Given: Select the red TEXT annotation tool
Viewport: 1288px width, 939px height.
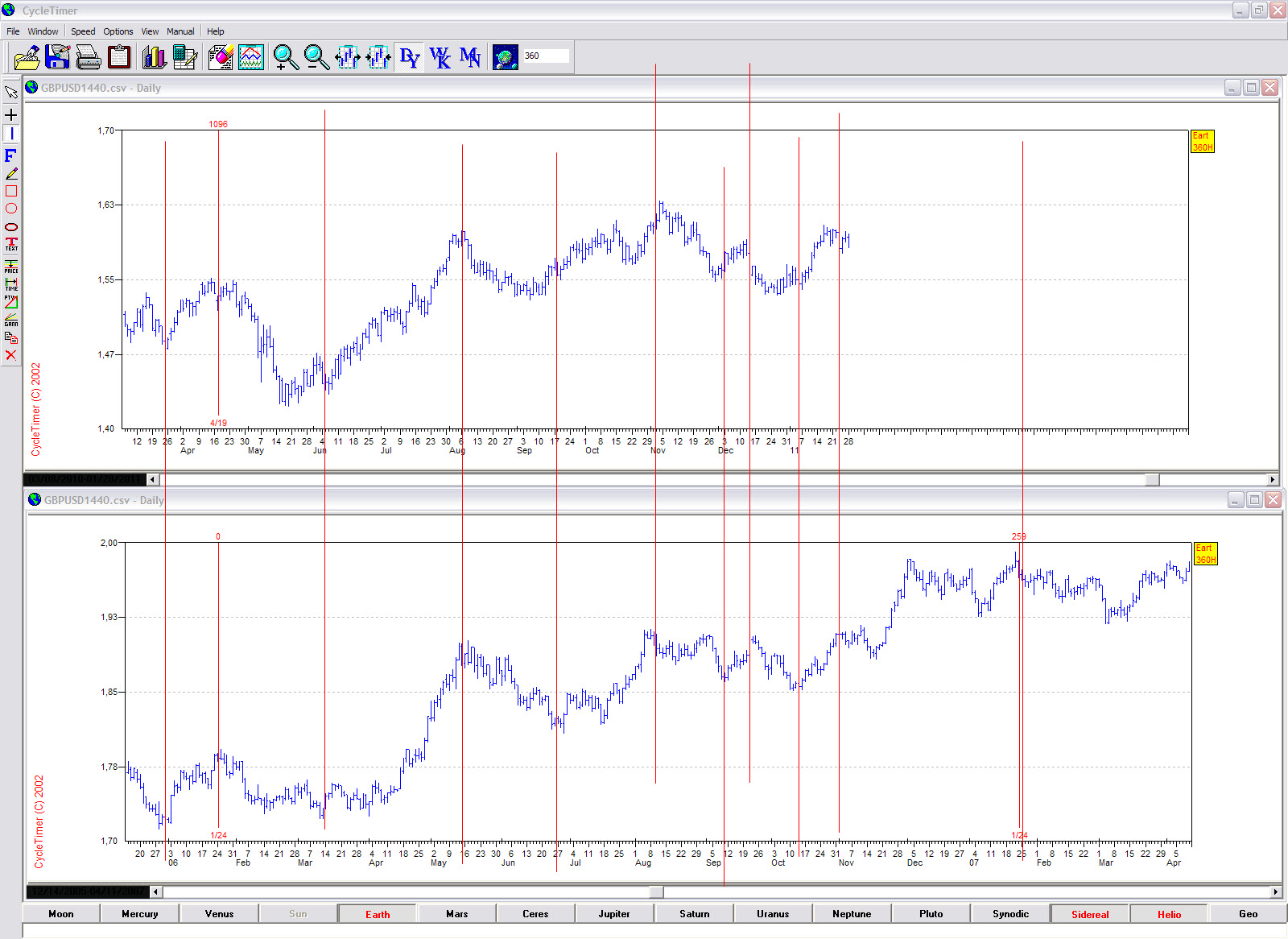Looking at the screenshot, I should (x=11, y=244).
